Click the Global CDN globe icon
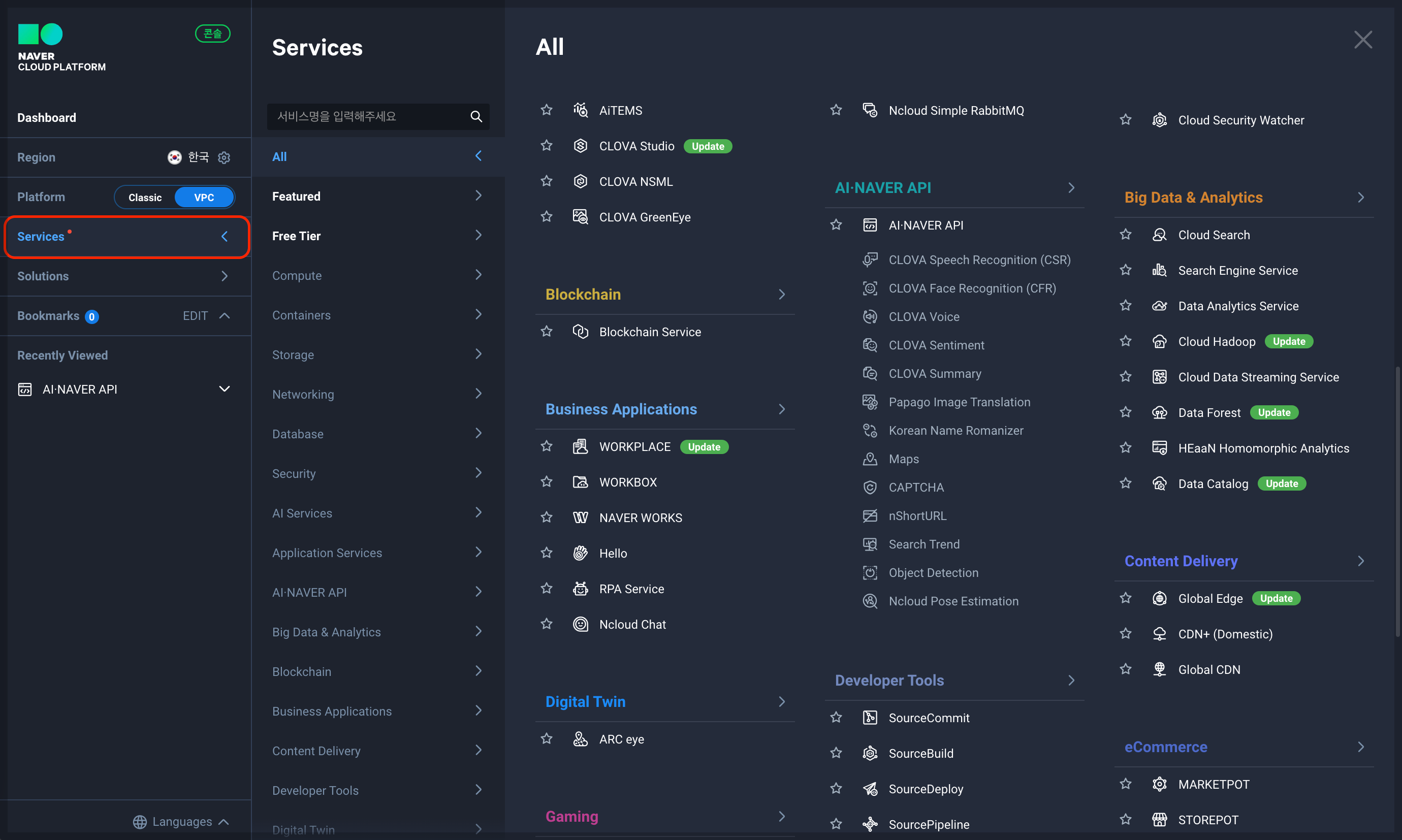Screen dimensions: 1402x840 click(1159, 669)
